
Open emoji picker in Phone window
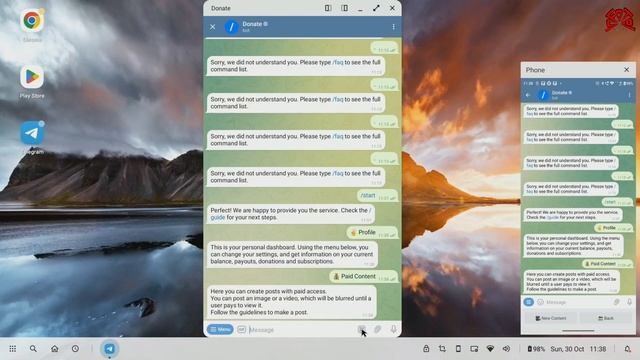(x=540, y=302)
